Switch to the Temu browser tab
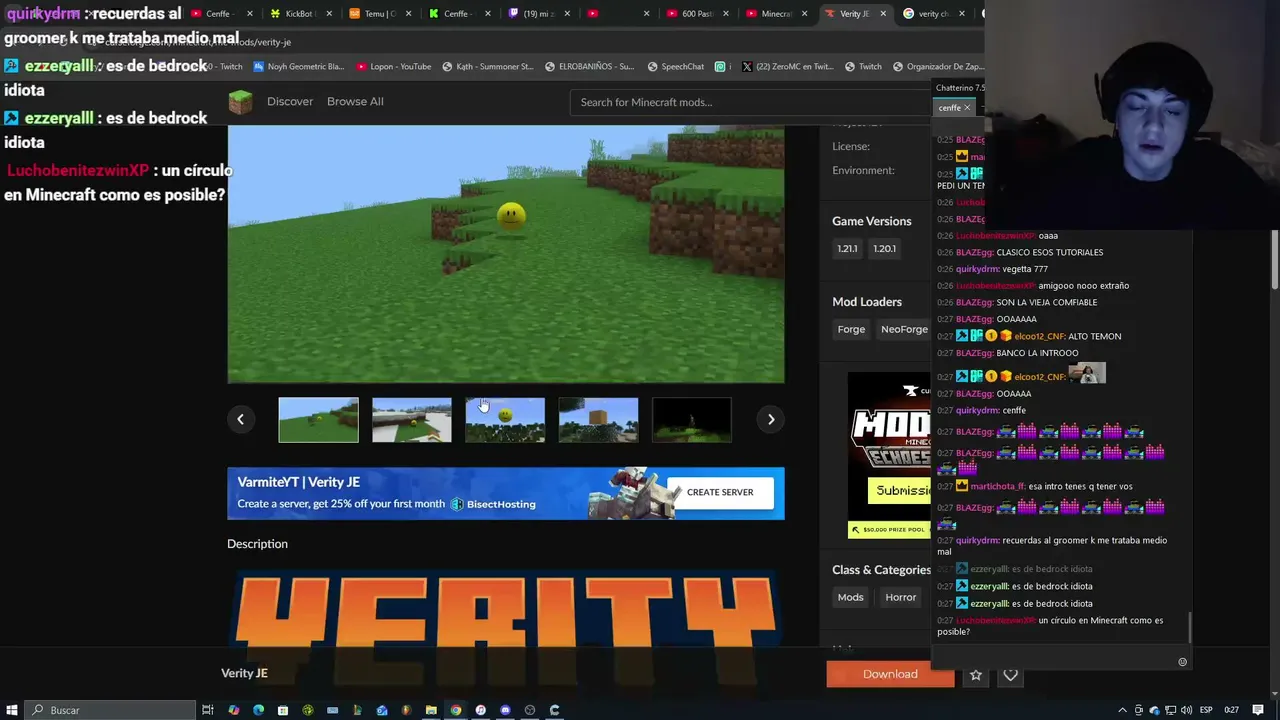Screen dimensions: 1280x720 pyautogui.click(x=380, y=14)
